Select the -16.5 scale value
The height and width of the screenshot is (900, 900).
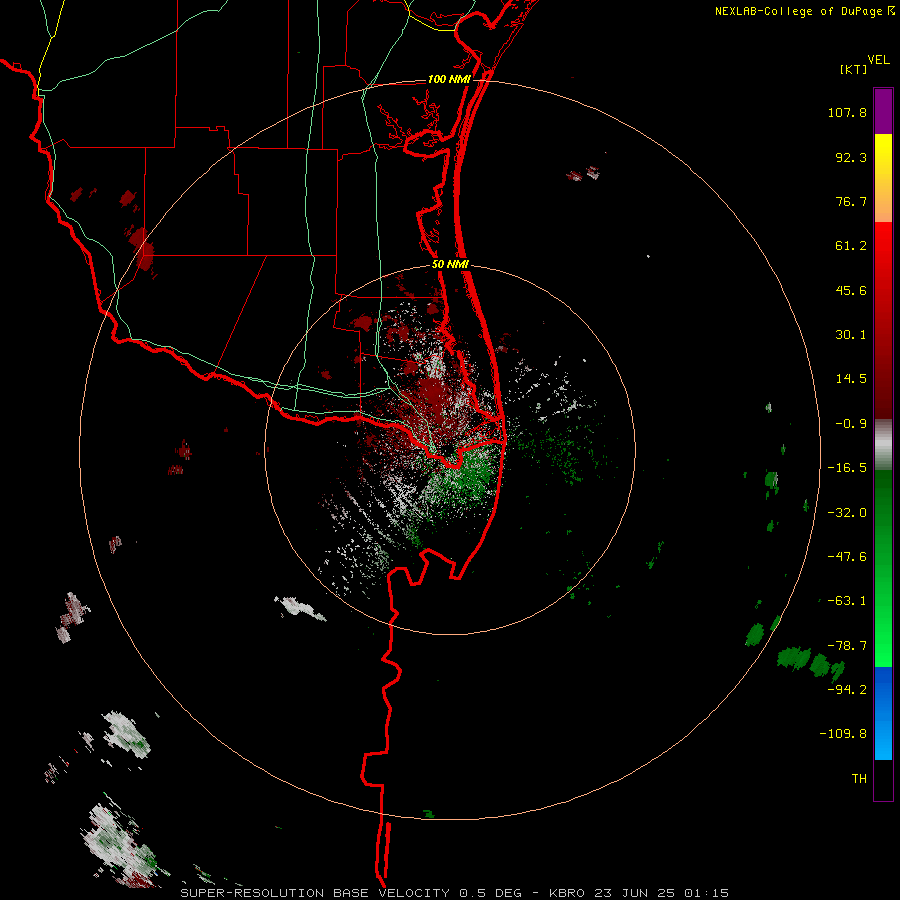click(x=847, y=468)
